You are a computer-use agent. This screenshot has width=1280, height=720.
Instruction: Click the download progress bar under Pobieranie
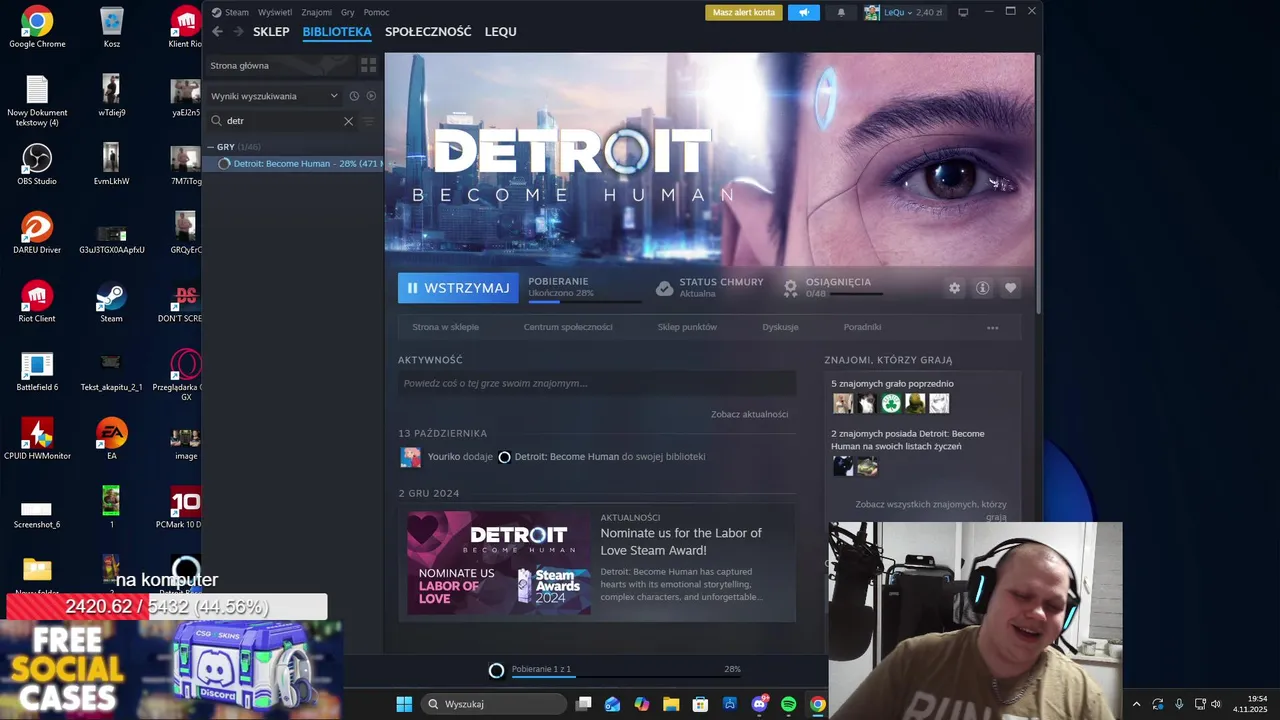point(585,301)
